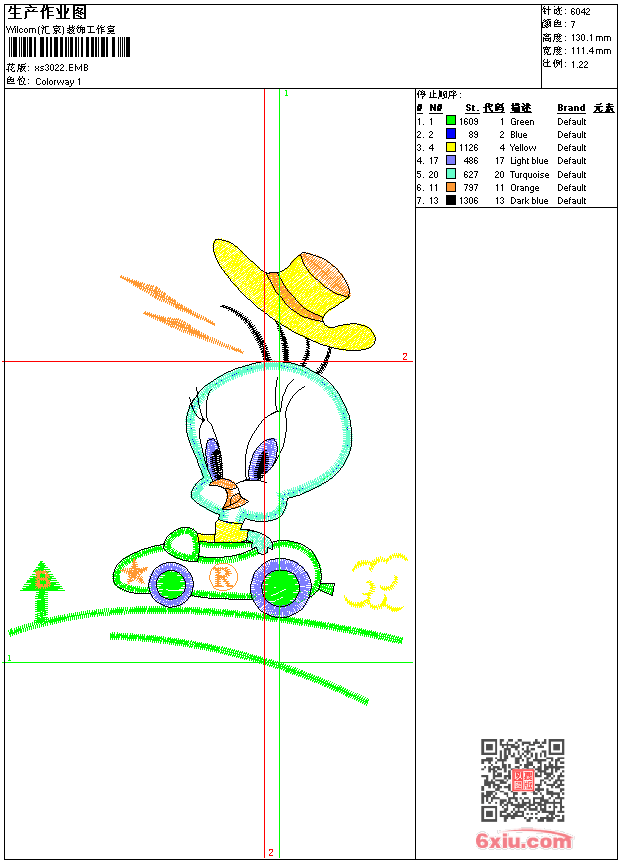Select the Green description in row 1
Viewport: 620px width, 860px height.
click(522, 122)
